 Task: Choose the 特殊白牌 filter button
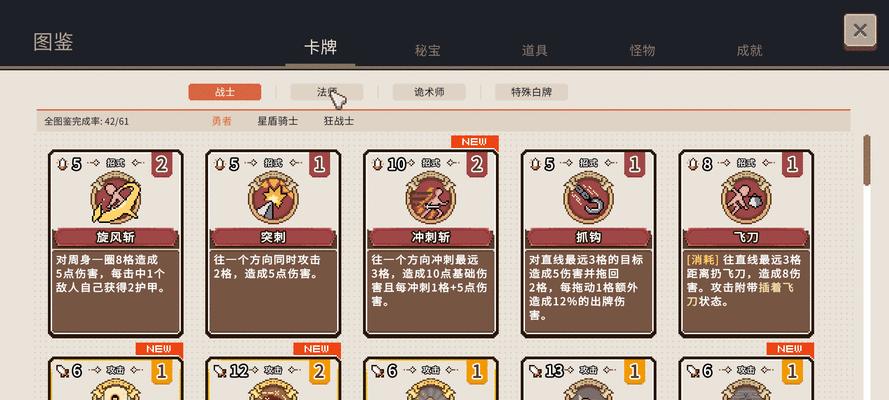[531, 92]
